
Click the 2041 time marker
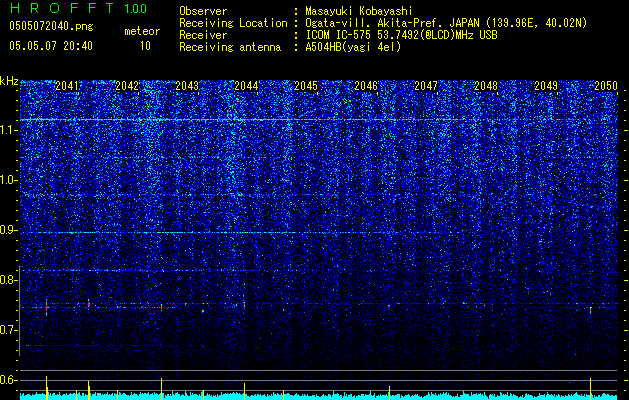[x=67, y=86]
